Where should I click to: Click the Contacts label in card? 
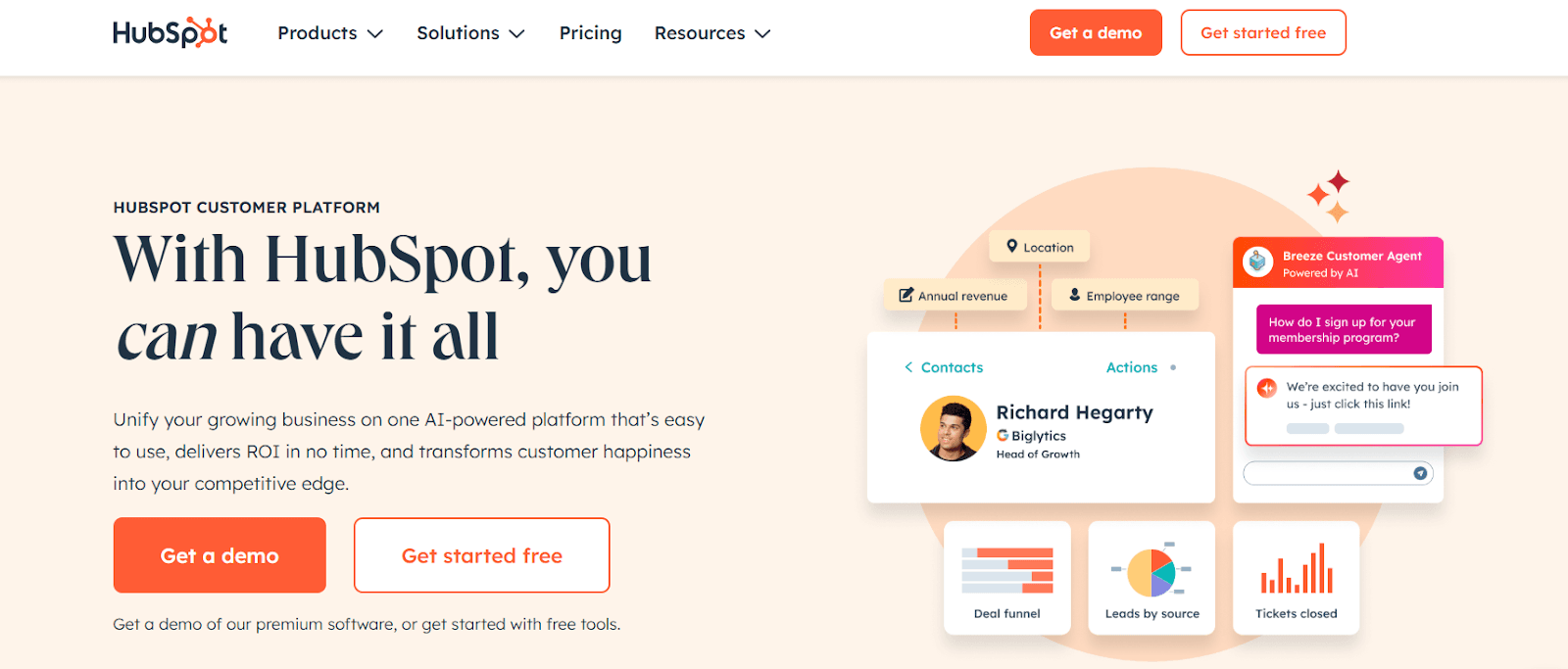click(952, 367)
